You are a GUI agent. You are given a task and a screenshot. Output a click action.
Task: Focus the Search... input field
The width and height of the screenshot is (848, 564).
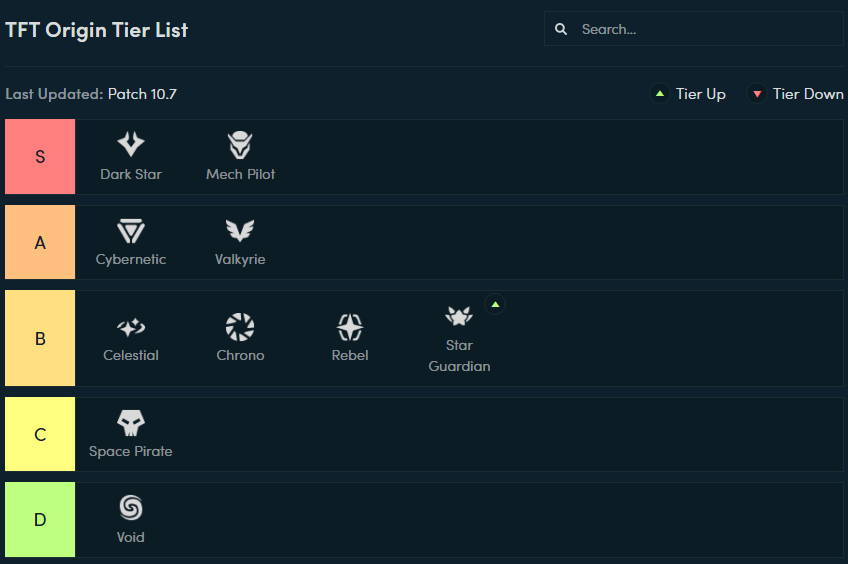click(693, 29)
